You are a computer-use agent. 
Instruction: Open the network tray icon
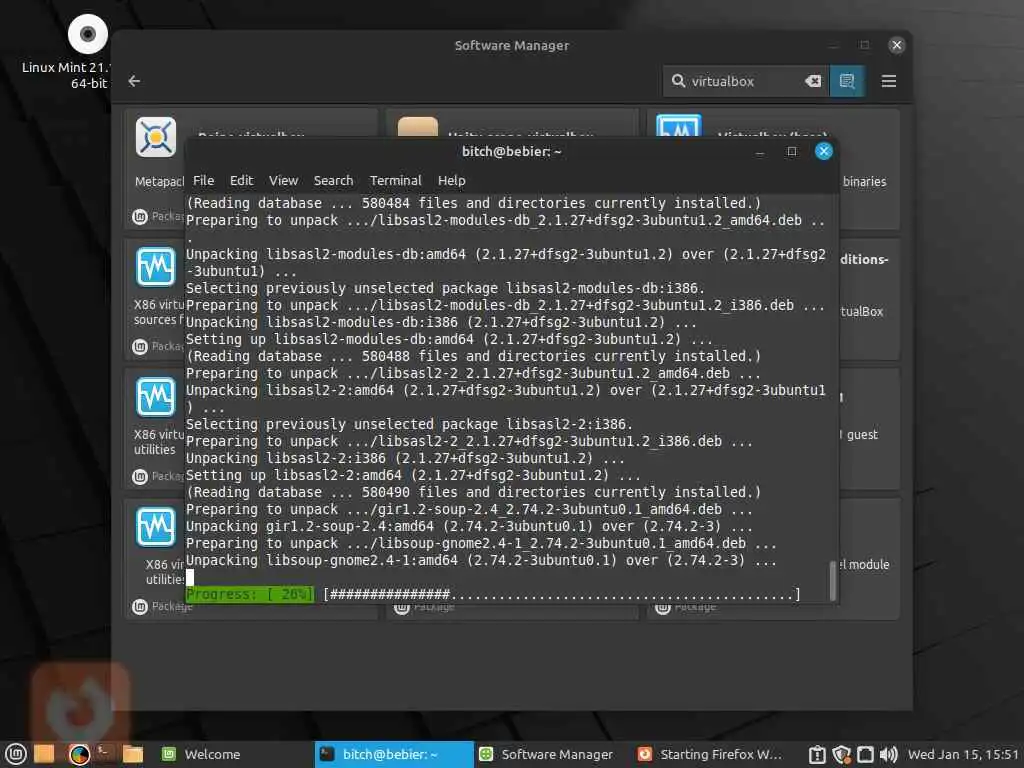coord(865,754)
